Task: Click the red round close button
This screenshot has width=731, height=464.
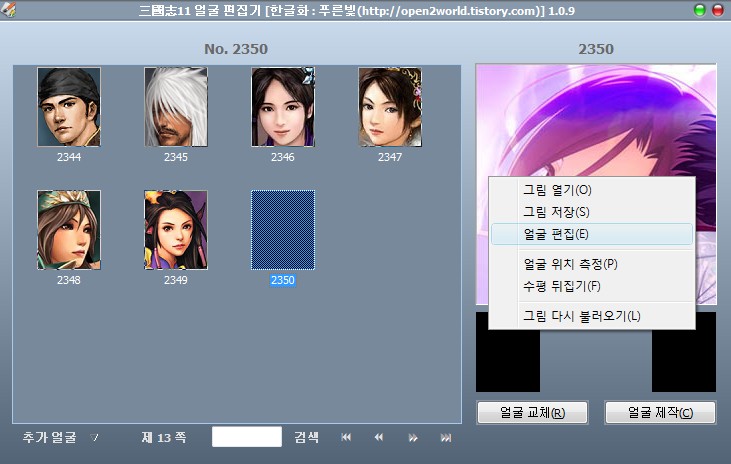Action: [x=718, y=10]
